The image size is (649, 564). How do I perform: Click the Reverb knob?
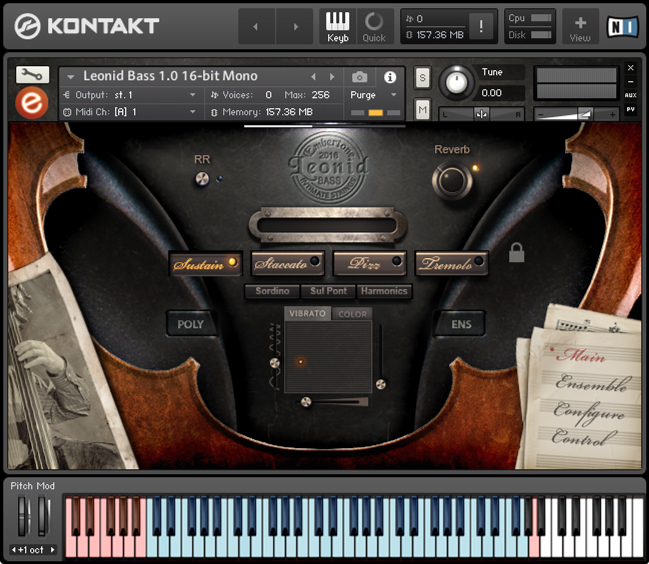[x=452, y=180]
